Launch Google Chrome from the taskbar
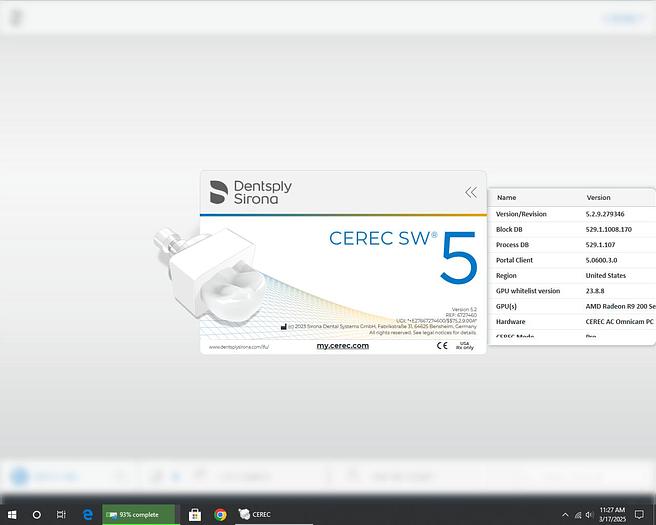The width and height of the screenshot is (656, 525). pyautogui.click(x=220, y=515)
